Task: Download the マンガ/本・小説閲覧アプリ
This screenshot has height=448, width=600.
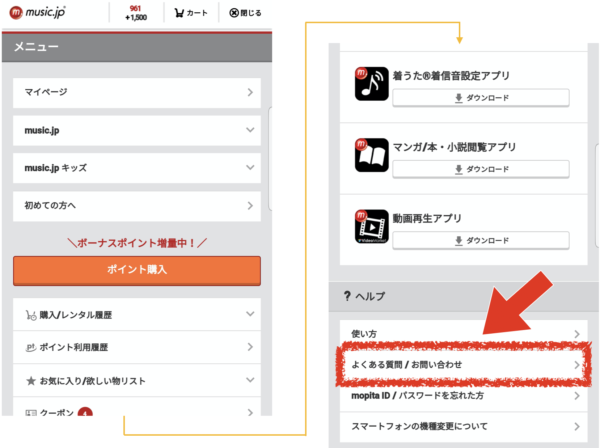Action: pyautogui.click(x=481, y=169)
